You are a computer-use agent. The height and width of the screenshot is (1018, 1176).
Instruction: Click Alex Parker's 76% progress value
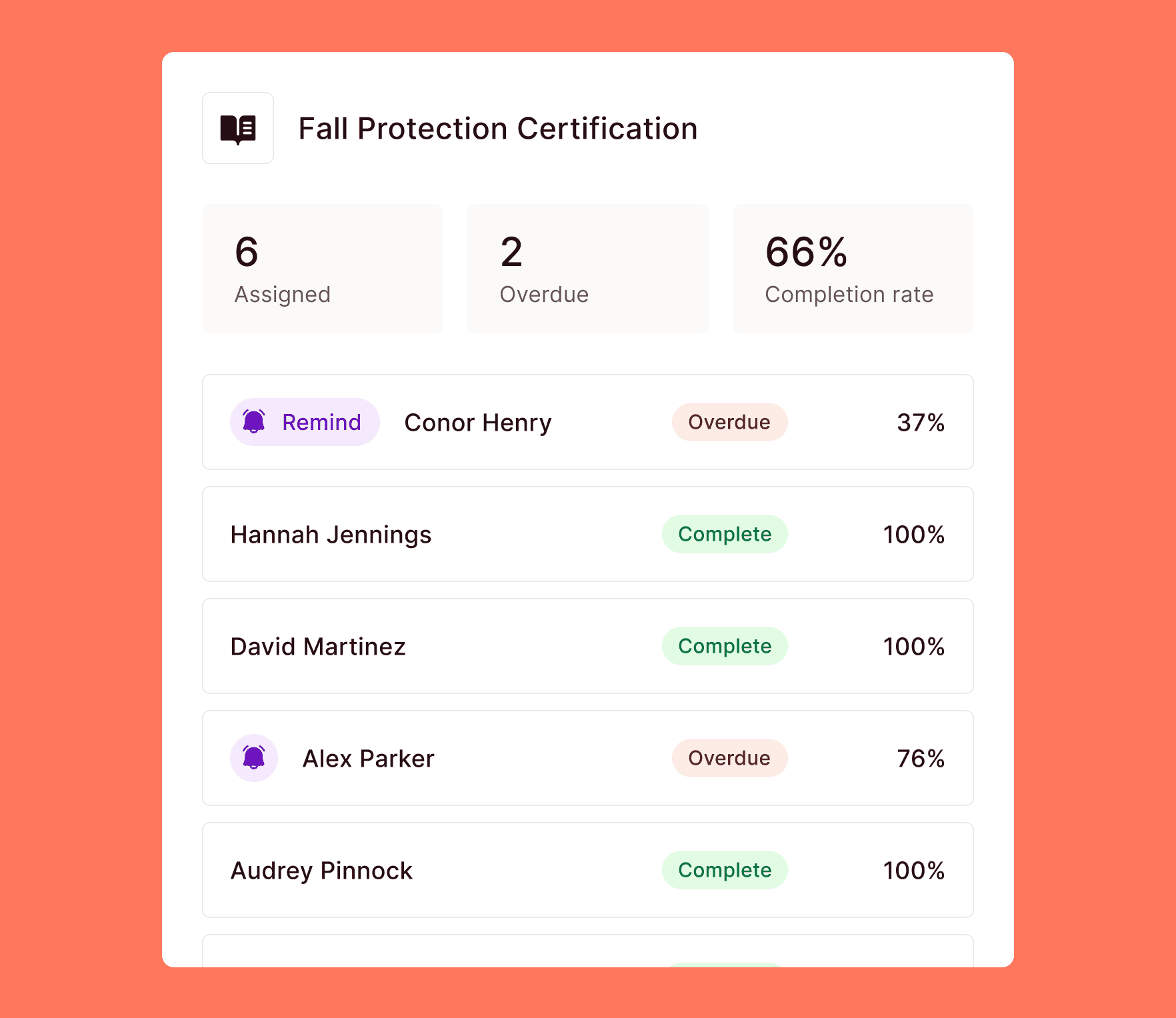click(x=920, y=759)
